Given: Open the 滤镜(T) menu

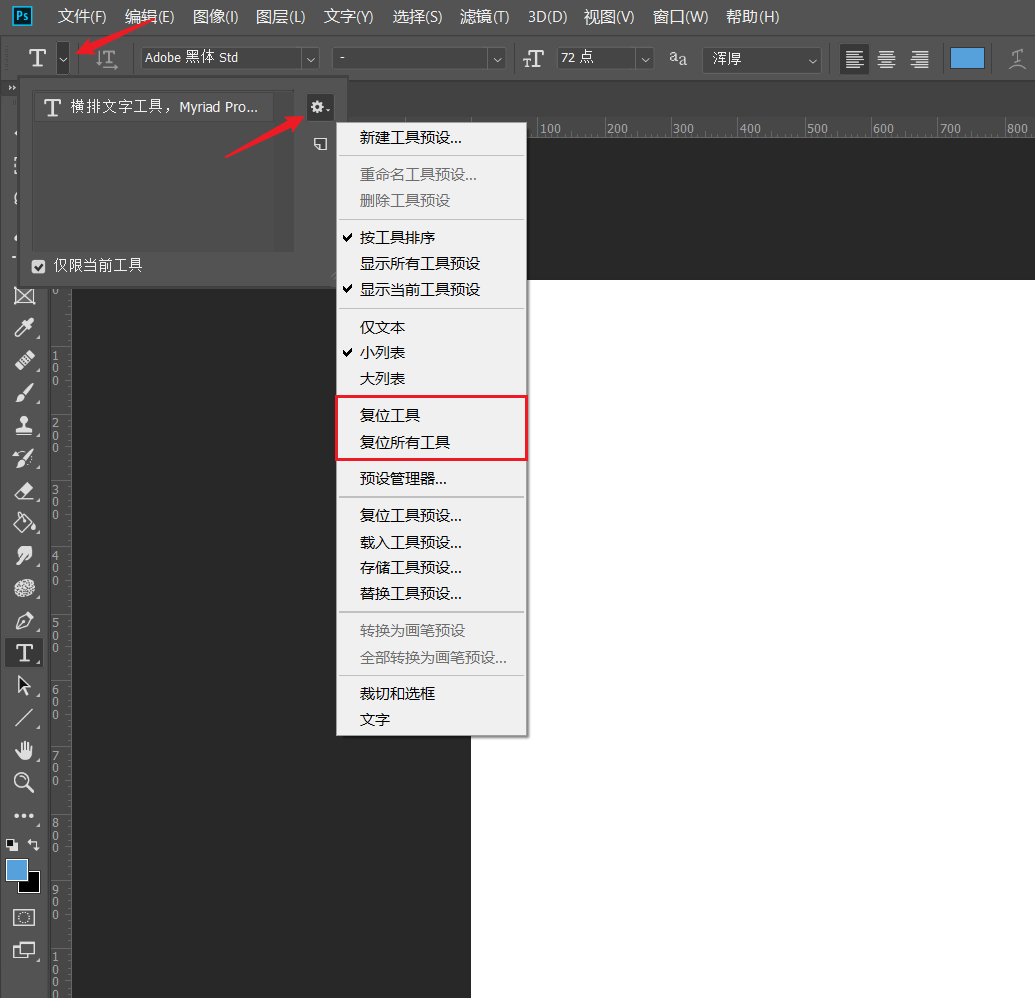Looking at the screenshot, I should click(484, 17).
